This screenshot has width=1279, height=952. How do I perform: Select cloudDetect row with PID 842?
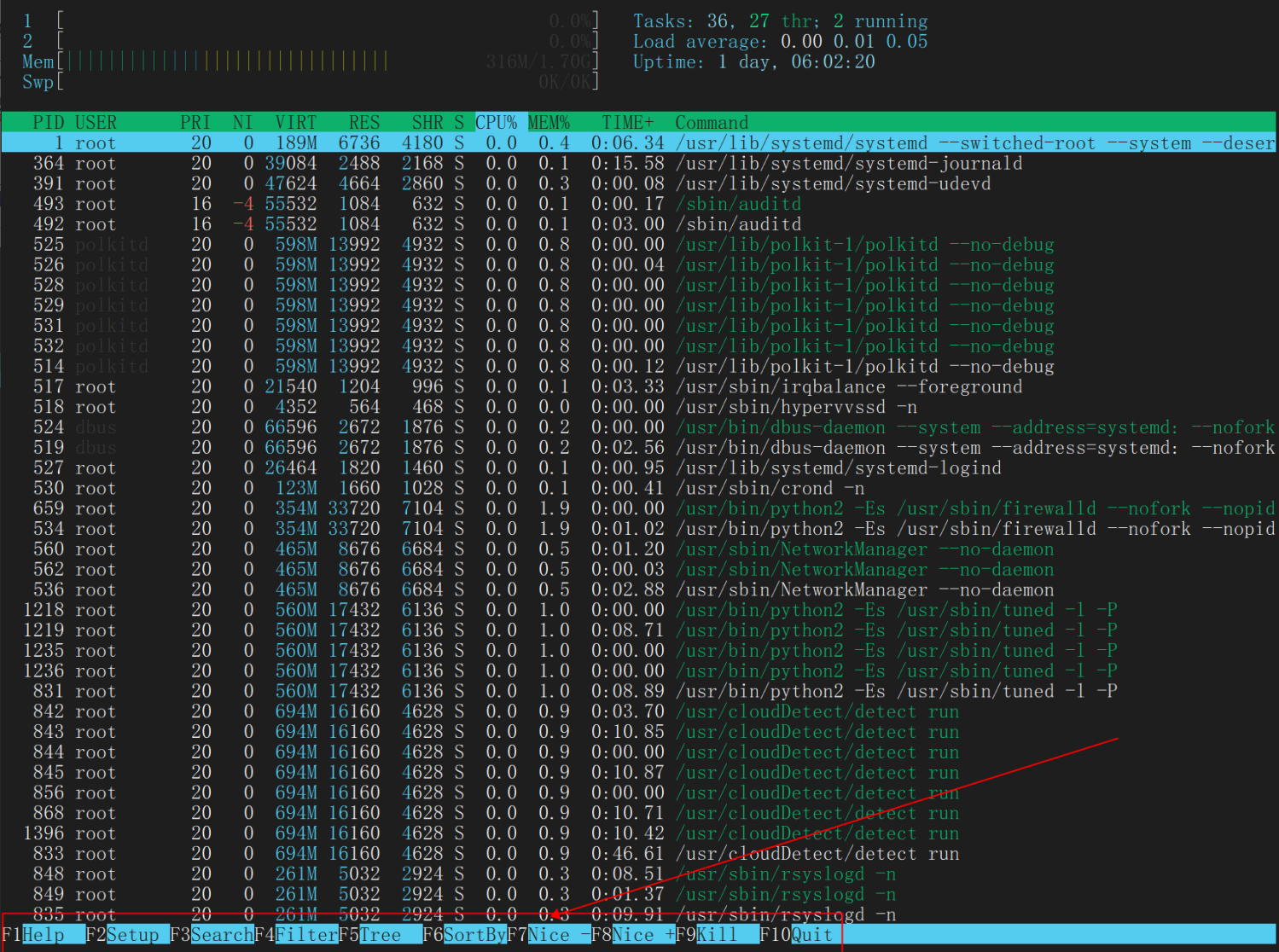click(x=639, y=711)
